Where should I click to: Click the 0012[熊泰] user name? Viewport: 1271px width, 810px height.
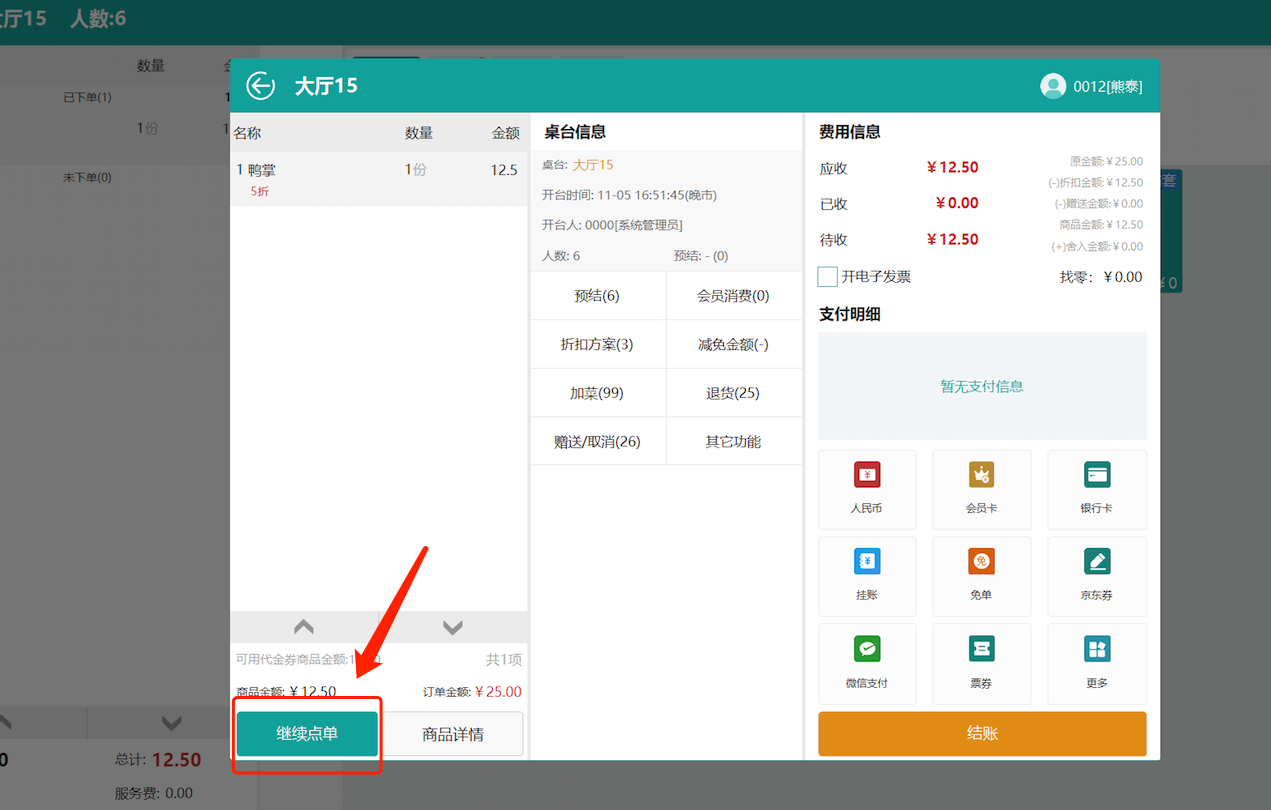1108,87
